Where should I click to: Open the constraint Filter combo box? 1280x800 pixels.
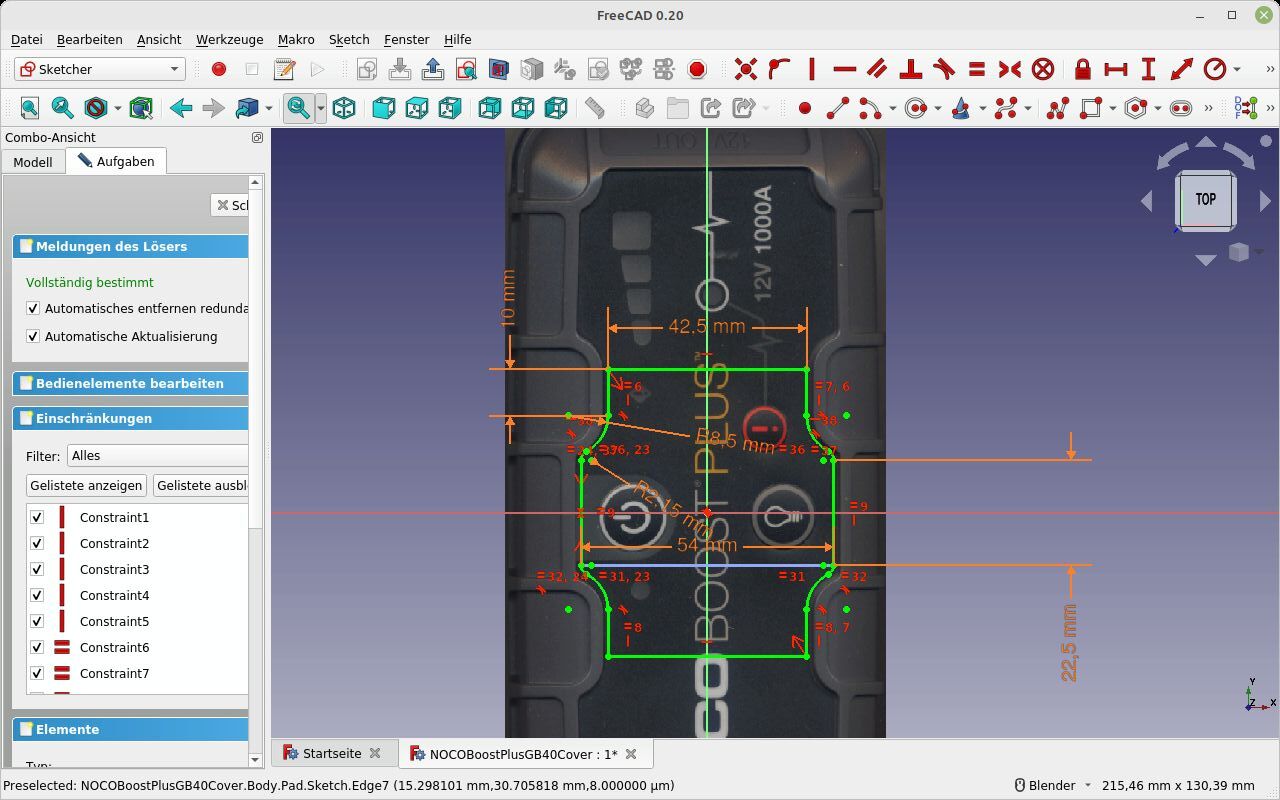(157, 455)
